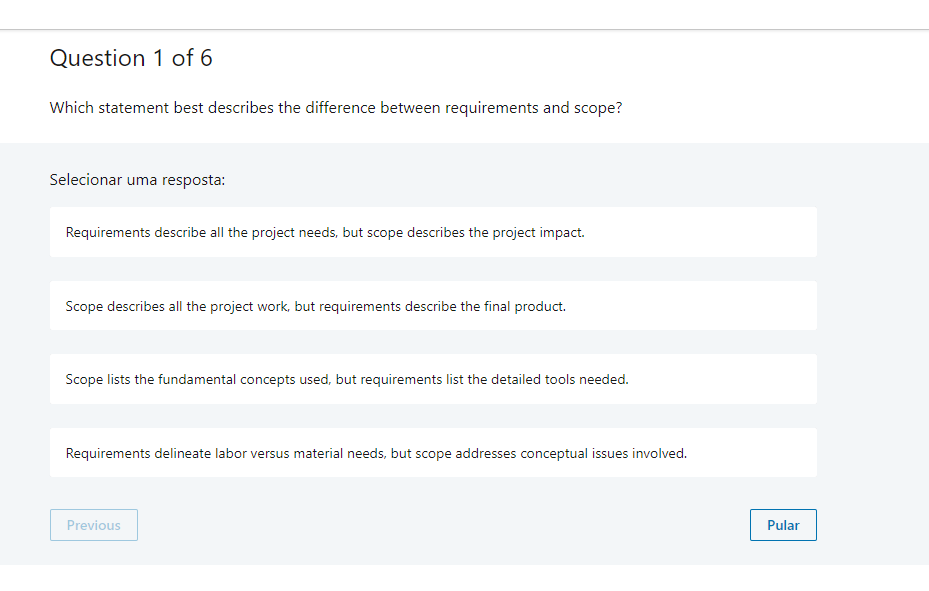This screenshot has width=929, height=591.
Task: Click the Pular button to skip
Action: click(783, 525)
